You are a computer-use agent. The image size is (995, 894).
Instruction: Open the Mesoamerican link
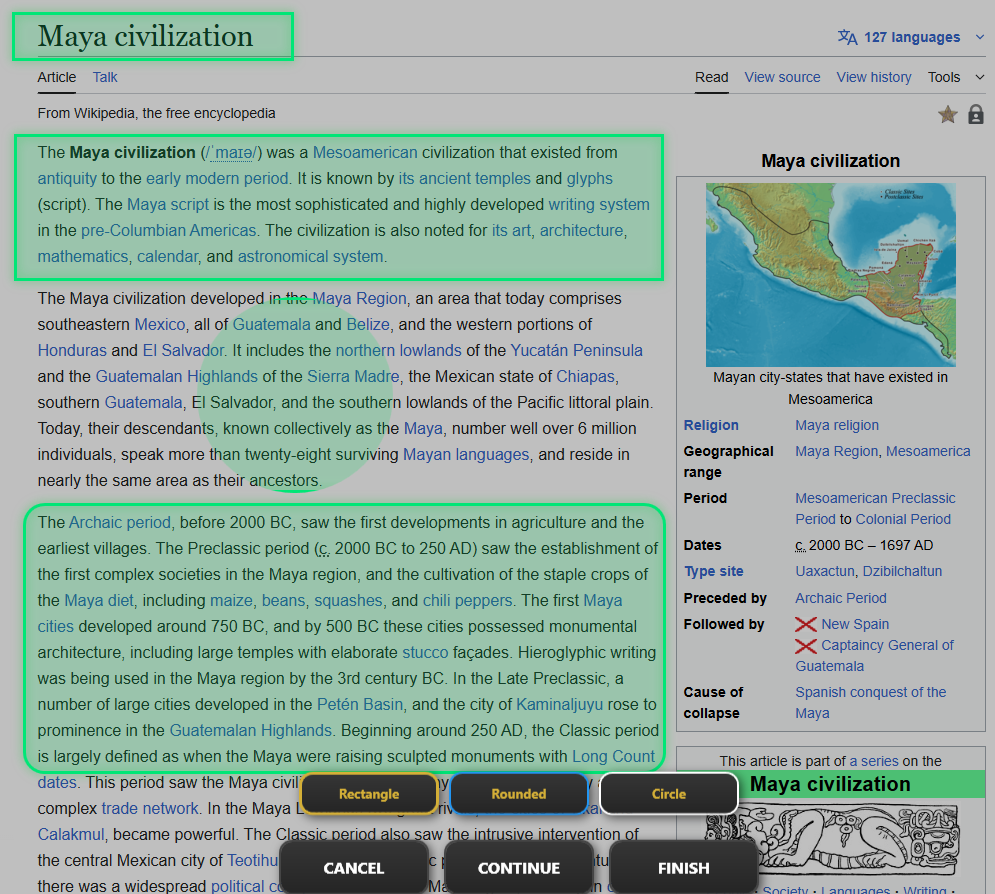coord(365,153)
